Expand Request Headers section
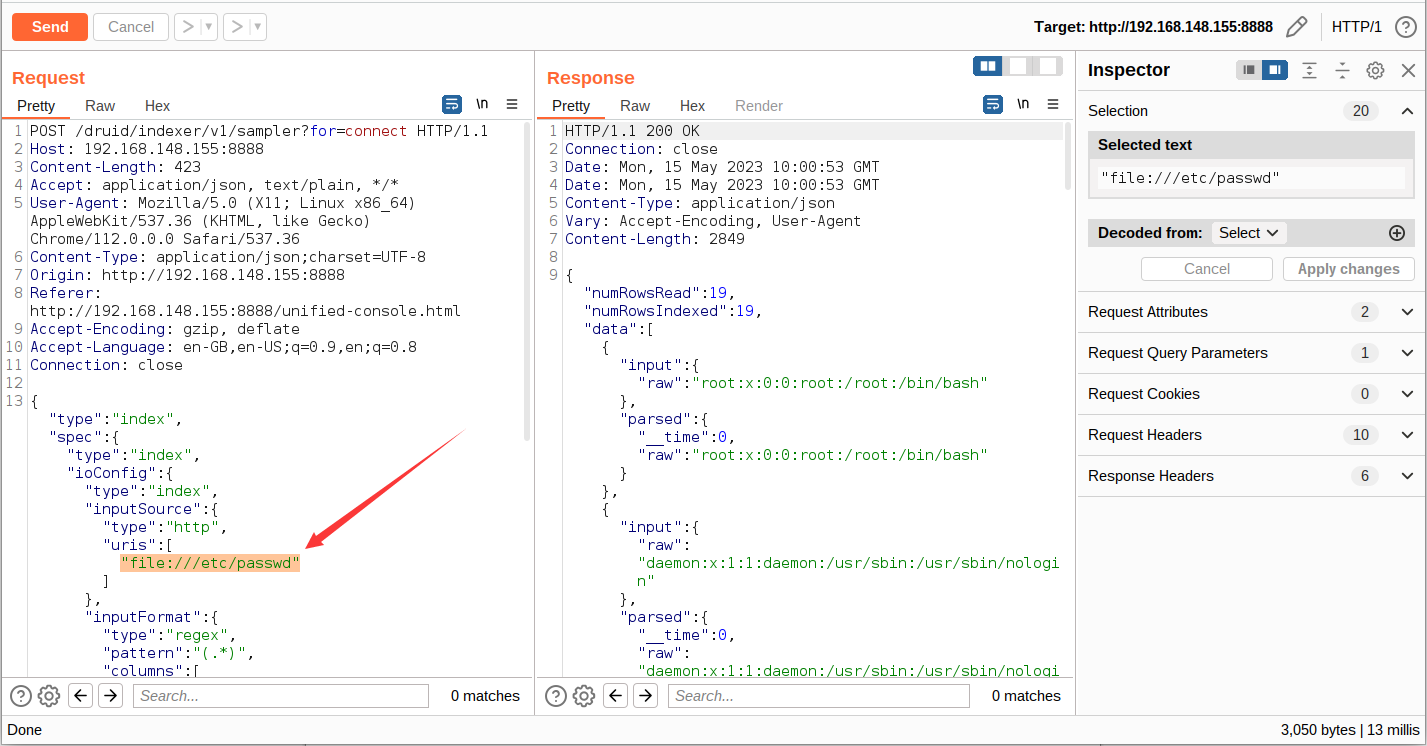1427x746 pixels. click(x=1252, y=435)
